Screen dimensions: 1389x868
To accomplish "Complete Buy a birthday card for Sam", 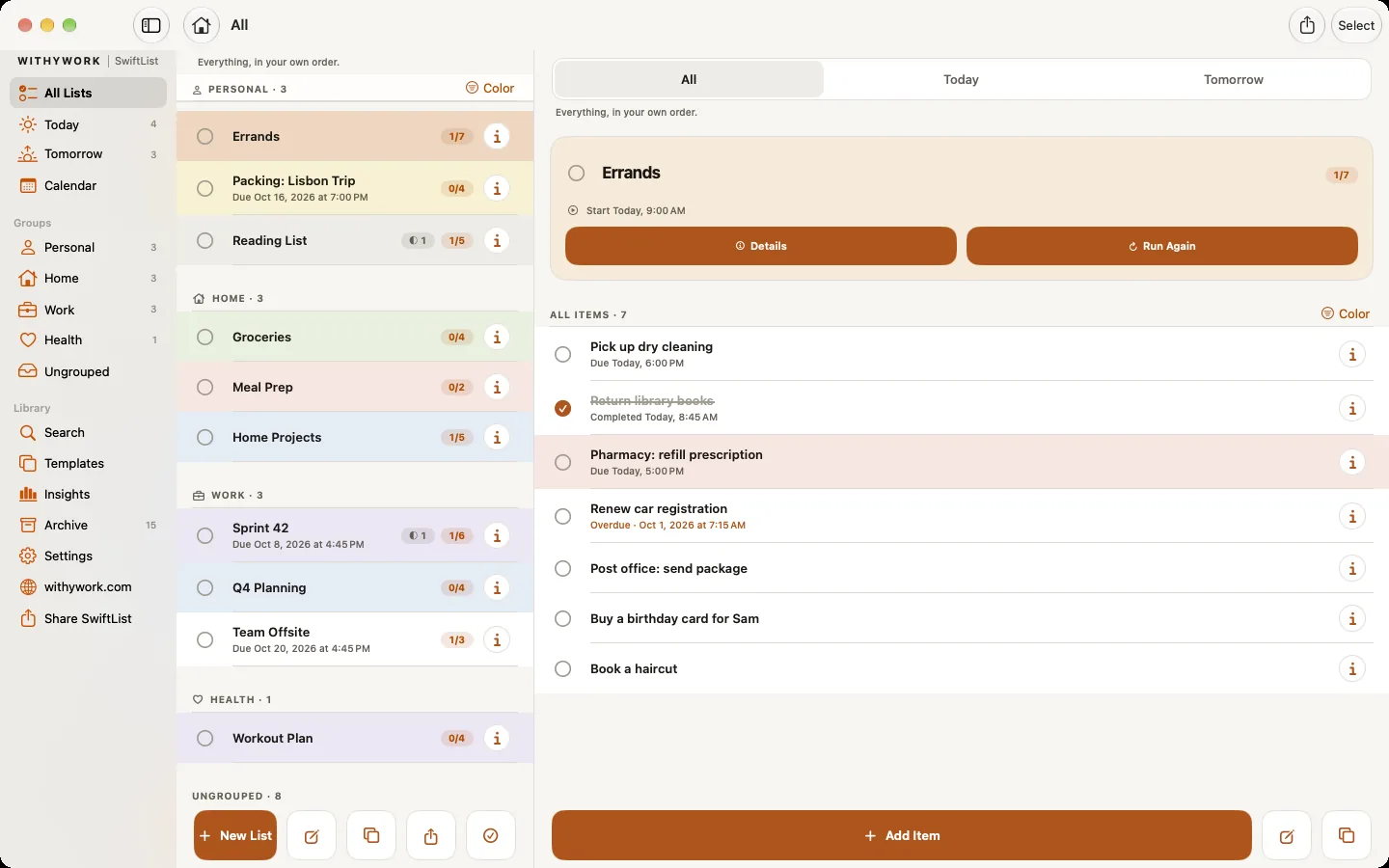I will point(563,618).
